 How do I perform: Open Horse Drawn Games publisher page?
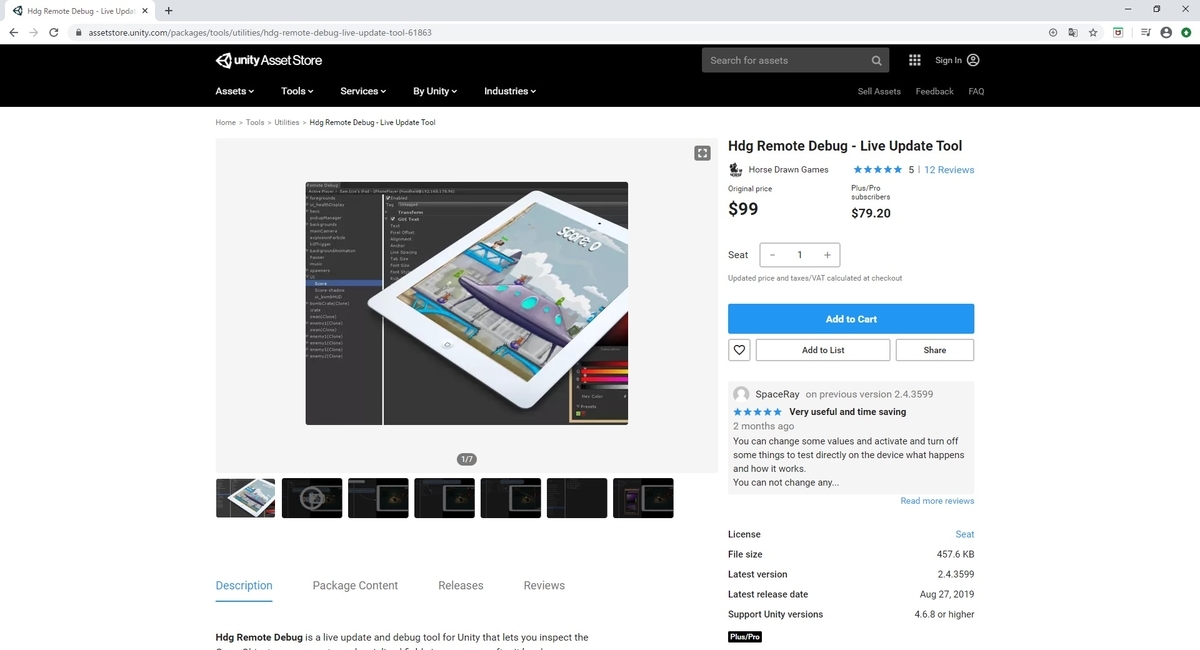(788, 170)
